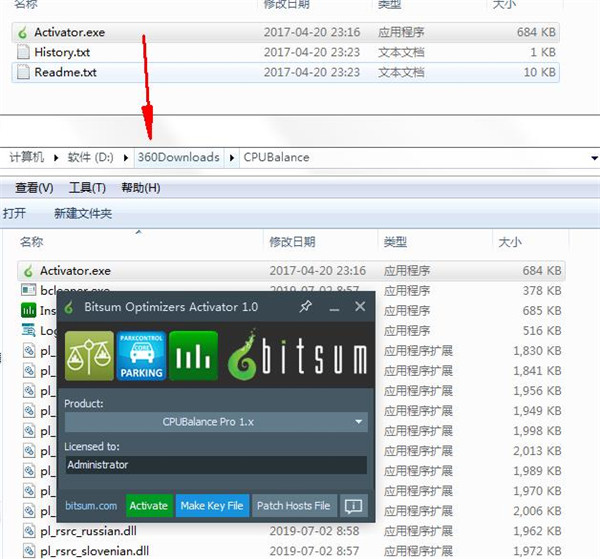Go to 软件 (D:) in the breadcrumb
The width and height of the screenshot is (600, 559).
[90, 157]
